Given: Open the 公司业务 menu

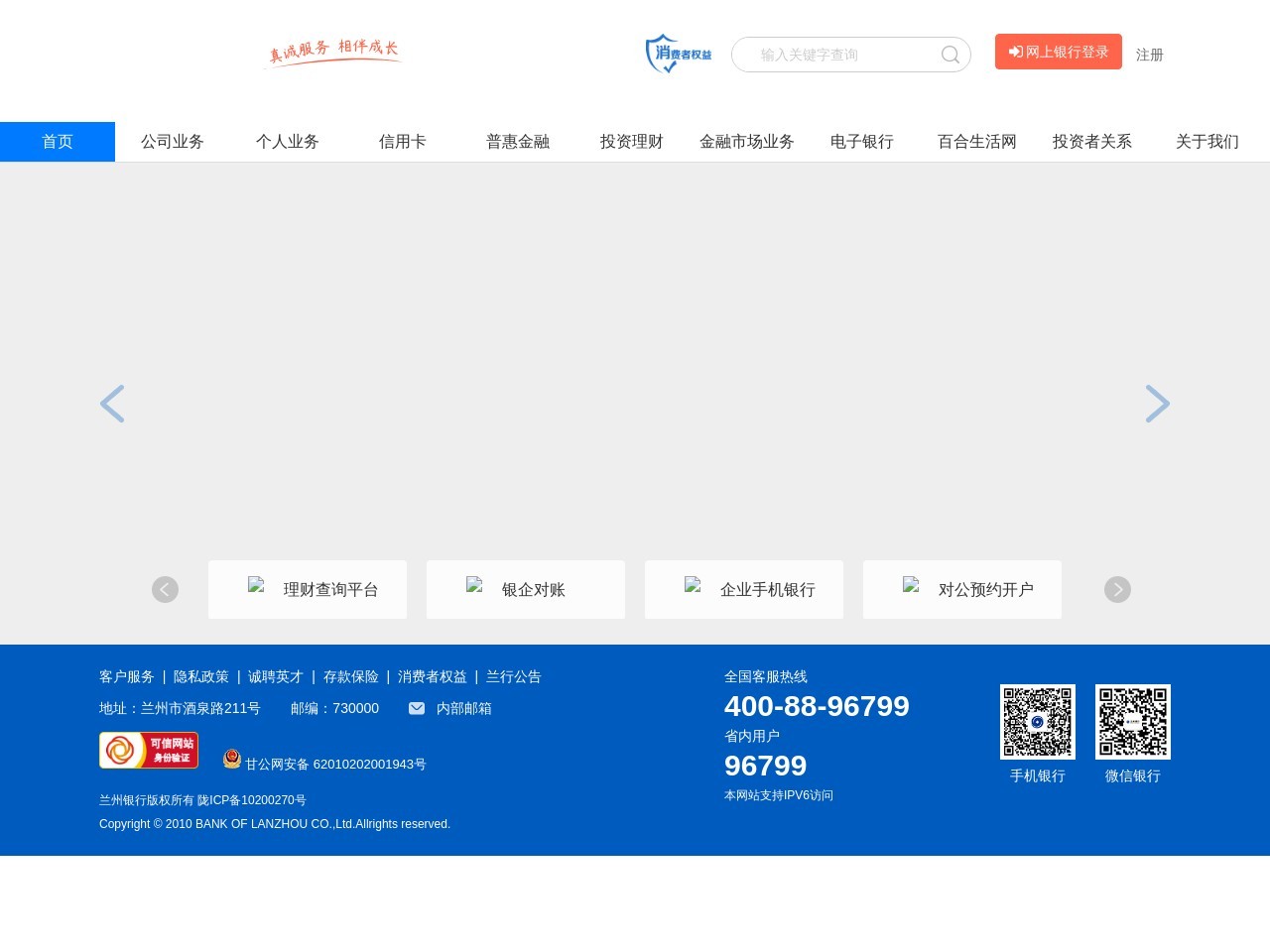Looking at the screenshot, I should pos(173,142).
